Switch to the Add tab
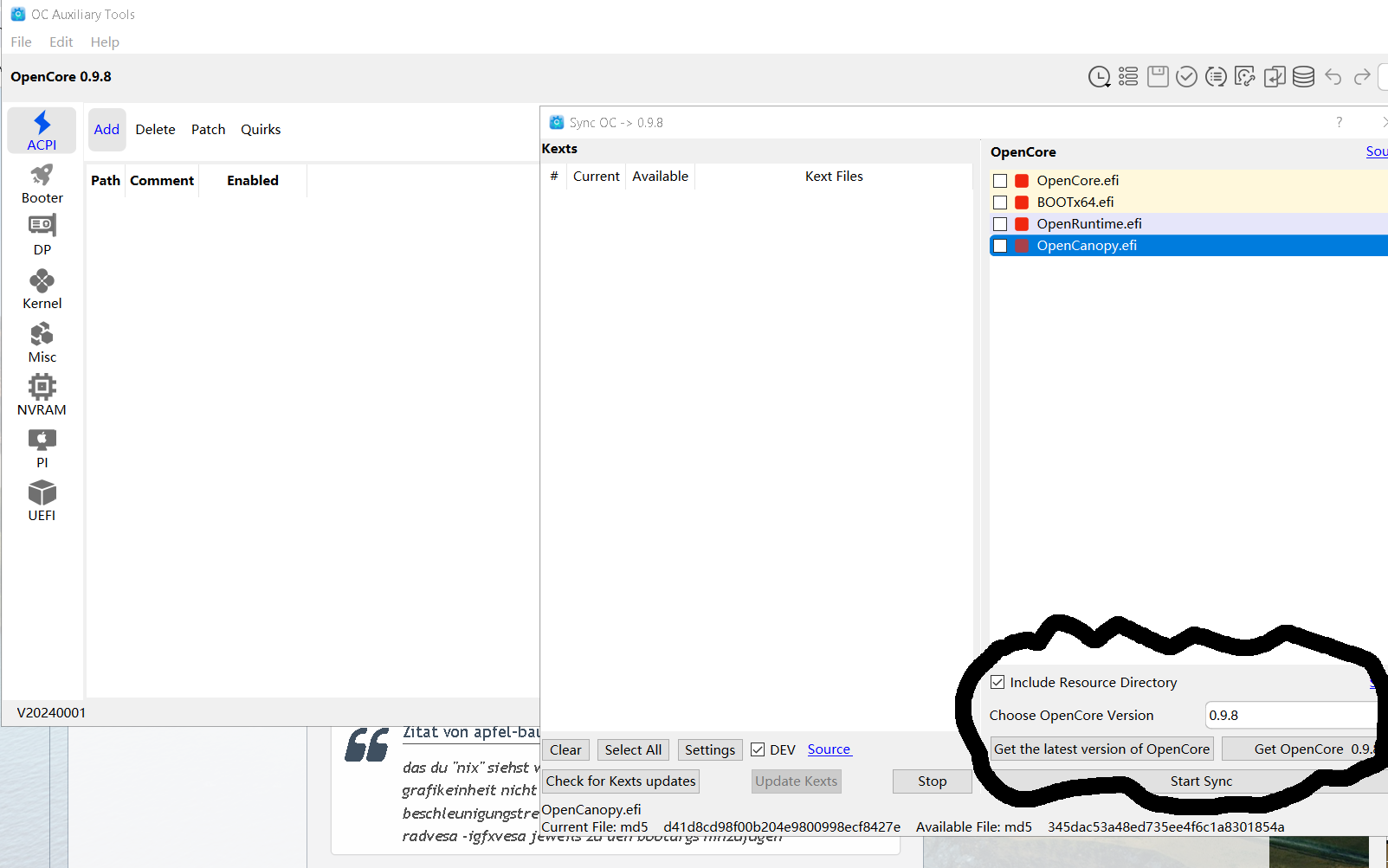 [x=107, y=129]
